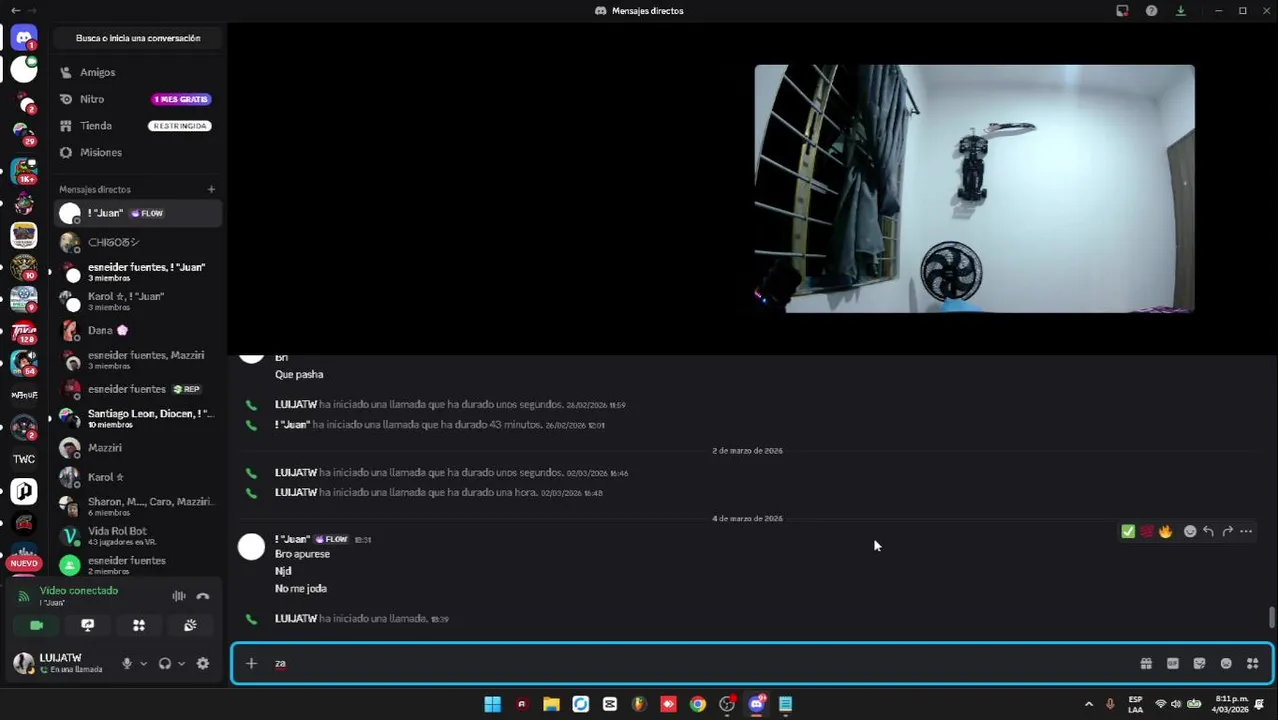React with green check mark emoji
1278x720 pixels.
1128,531
